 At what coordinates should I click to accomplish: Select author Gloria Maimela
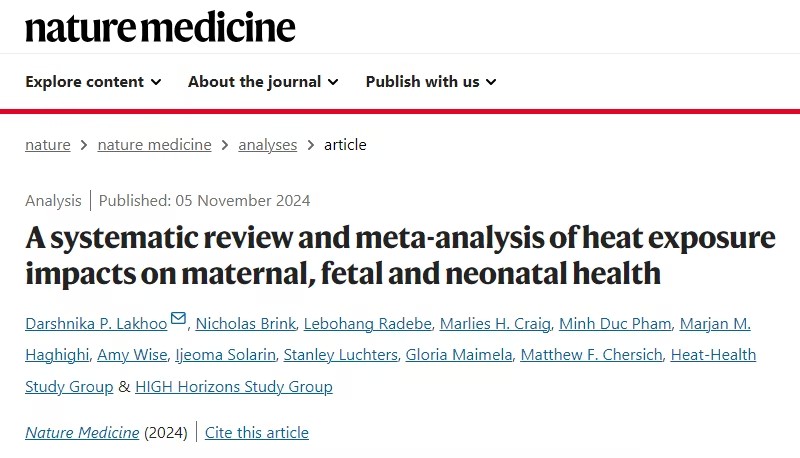pos(459,355)
